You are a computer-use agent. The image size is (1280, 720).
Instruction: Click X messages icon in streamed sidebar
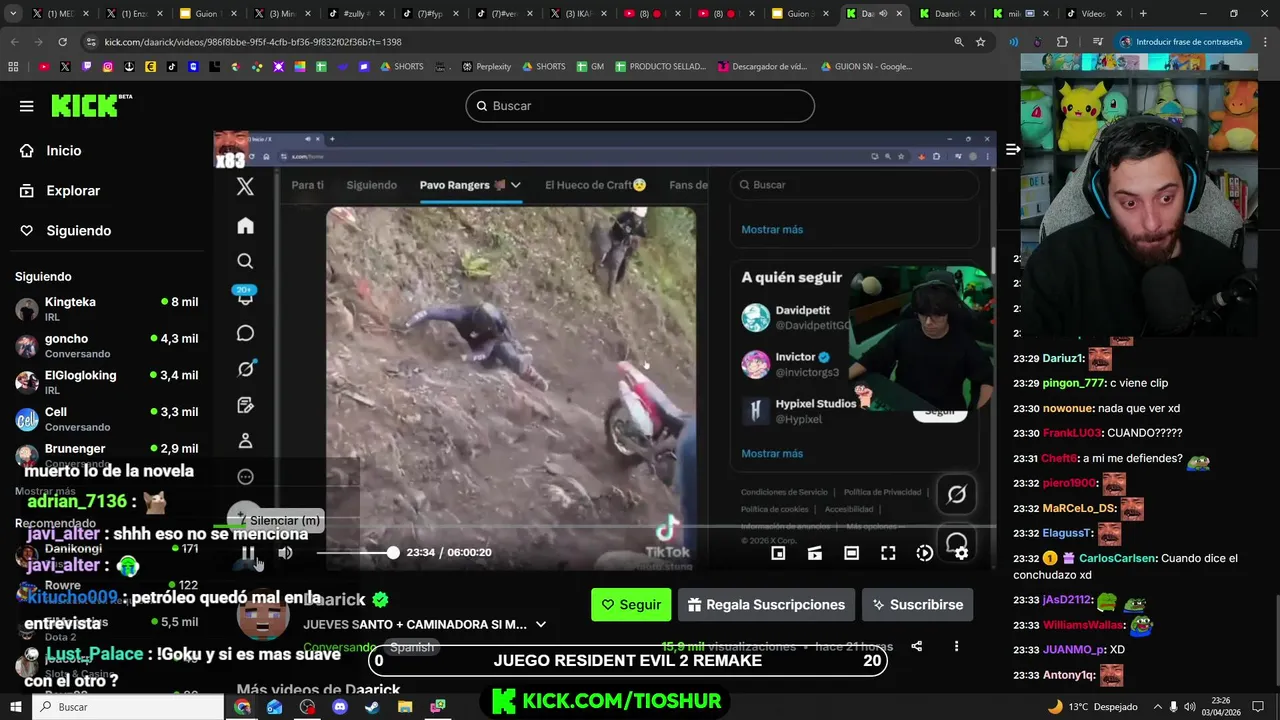point(245,333)
